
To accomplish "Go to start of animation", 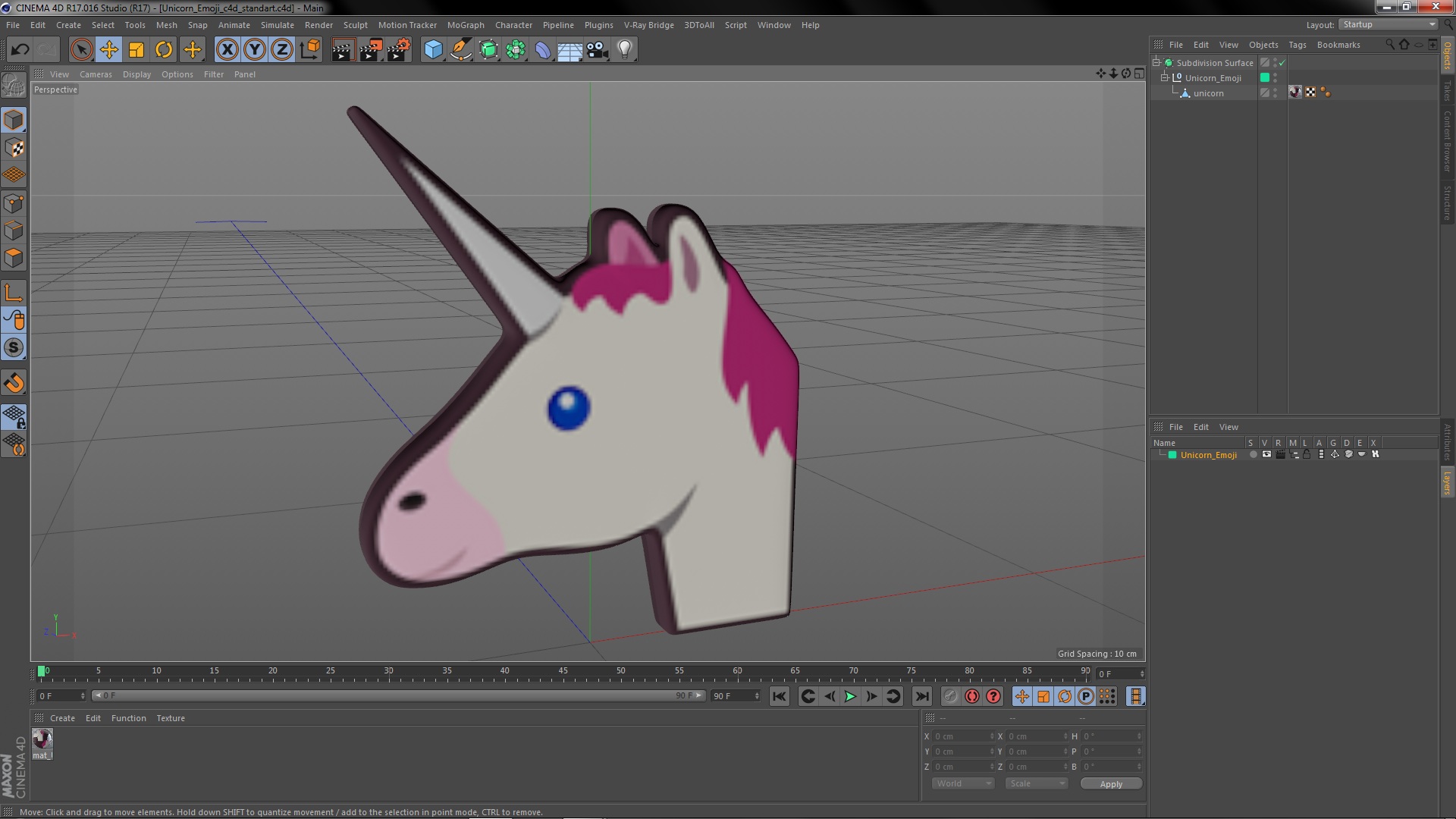I will point(779,696).
